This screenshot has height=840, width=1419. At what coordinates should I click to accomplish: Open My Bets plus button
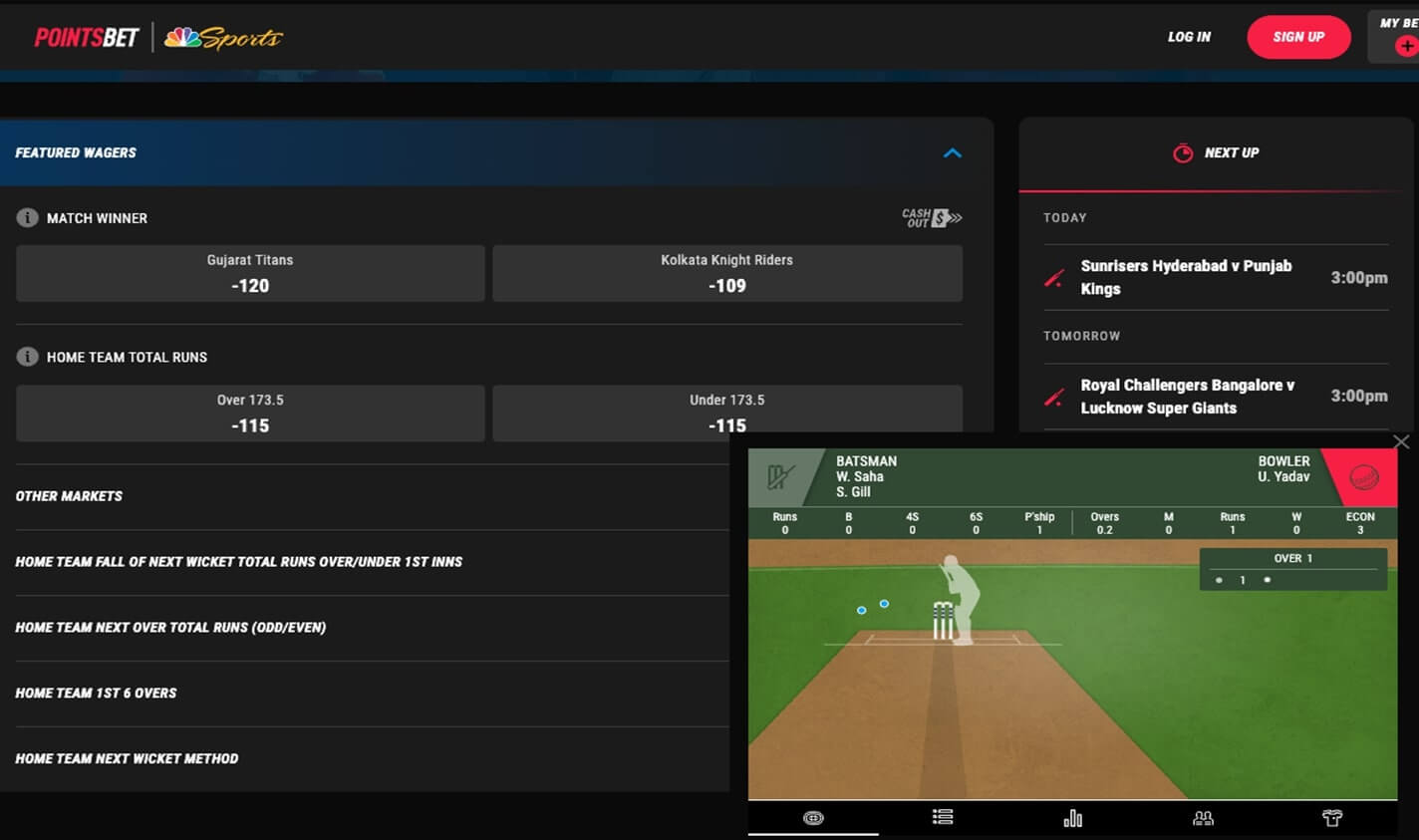[1406, 46]
